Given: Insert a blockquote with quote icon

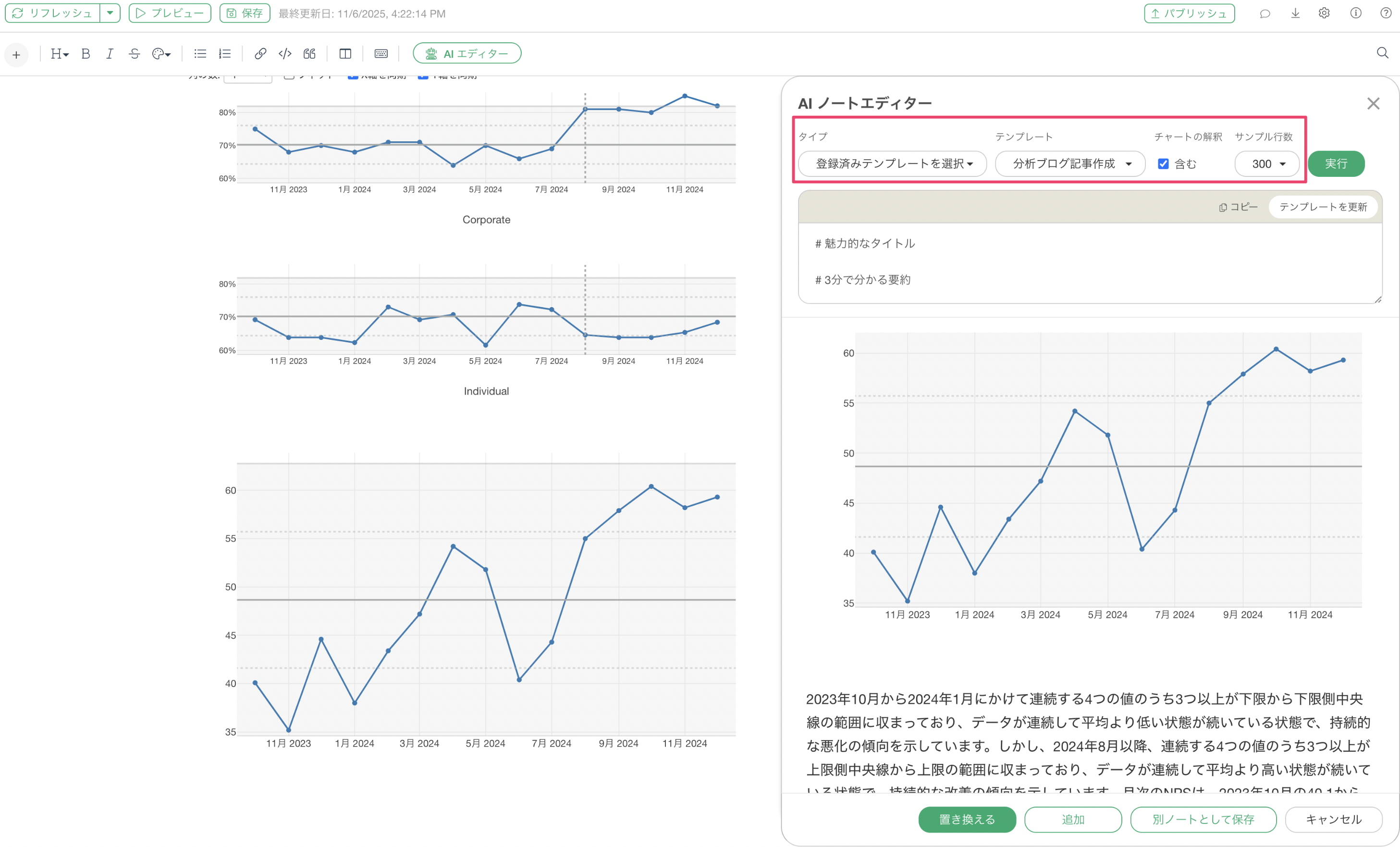Looking at the screenshot, I should pos(309,53).
